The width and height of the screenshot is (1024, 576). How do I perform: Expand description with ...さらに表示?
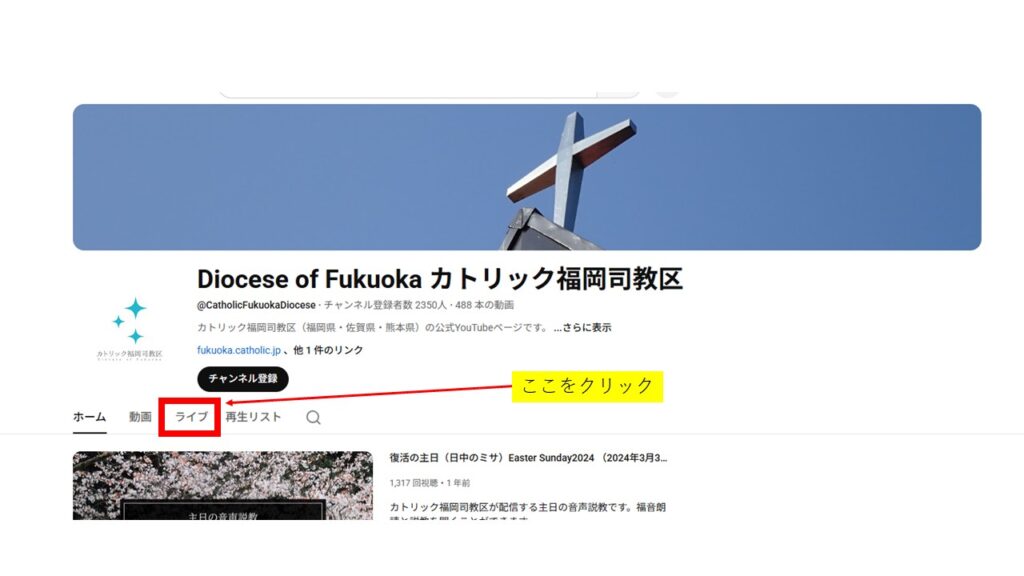point(583,328)
